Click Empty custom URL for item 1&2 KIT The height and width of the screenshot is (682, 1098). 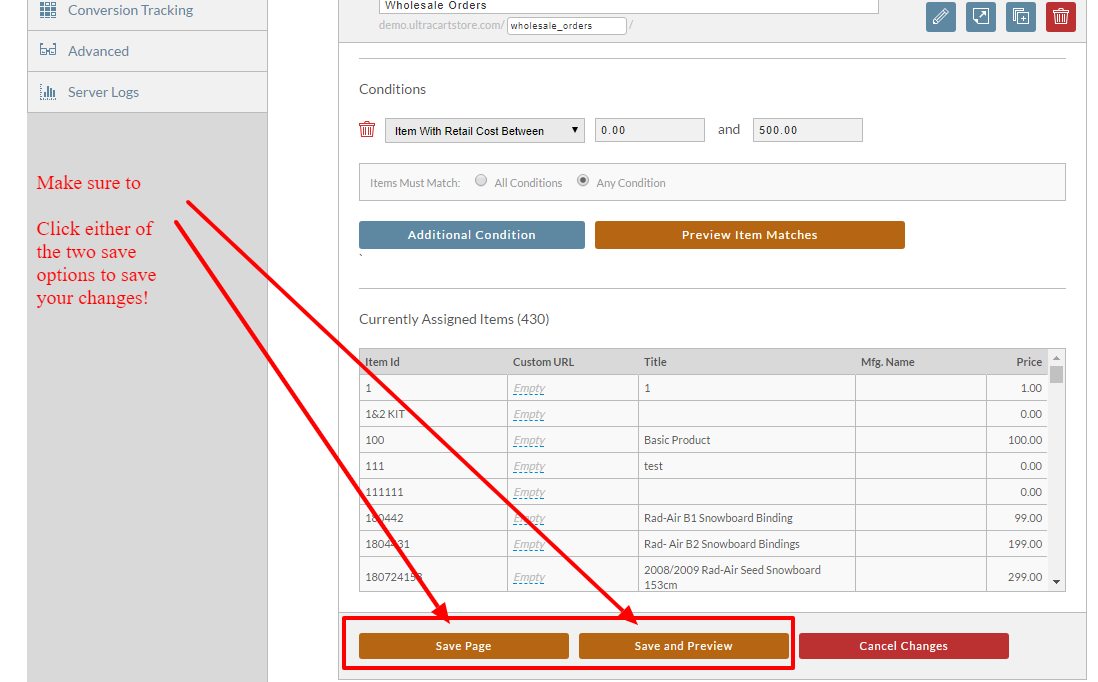pyautogui.click(x=529, y=414)
